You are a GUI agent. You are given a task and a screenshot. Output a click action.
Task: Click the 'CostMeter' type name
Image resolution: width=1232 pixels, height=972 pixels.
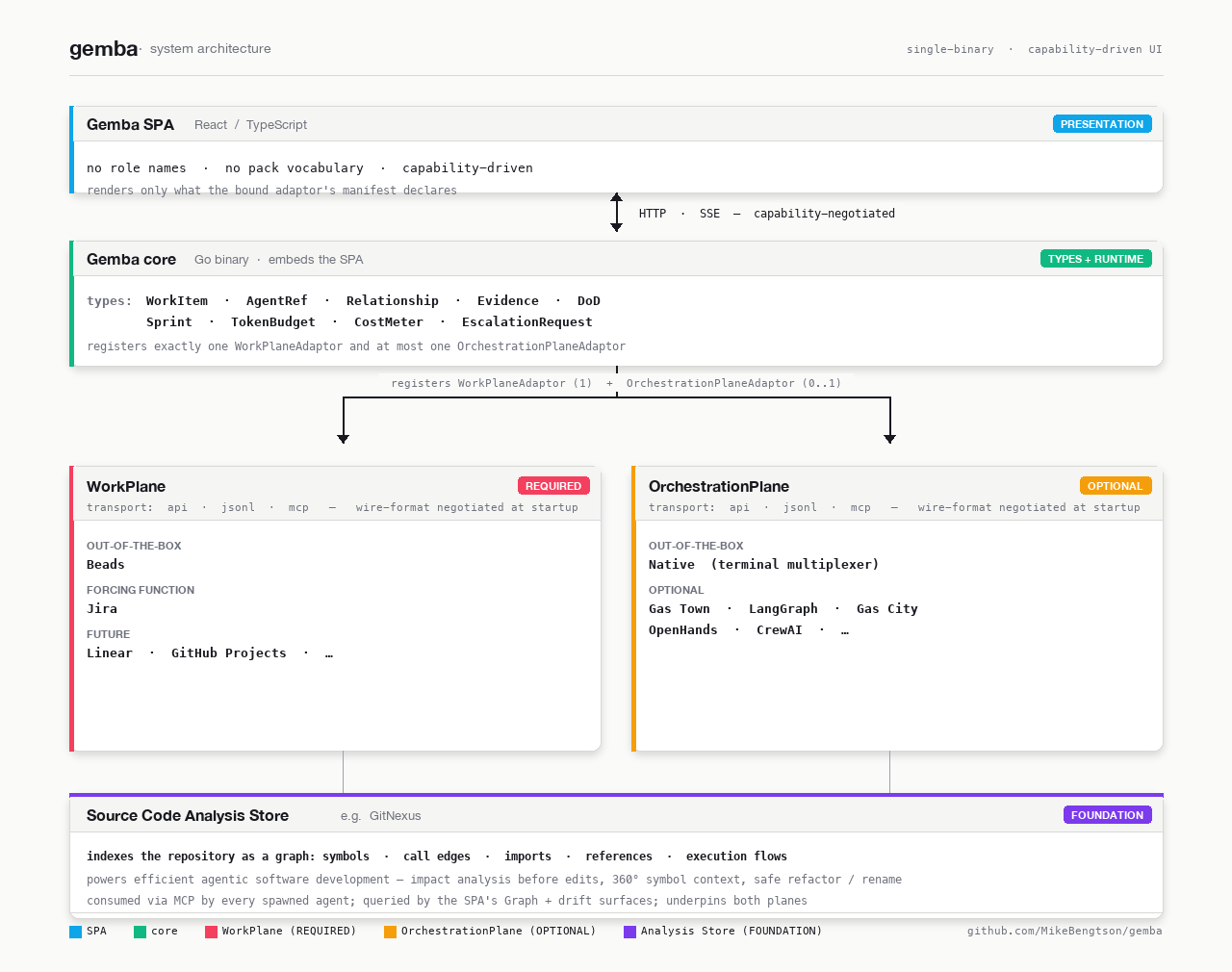pos(389,321)
